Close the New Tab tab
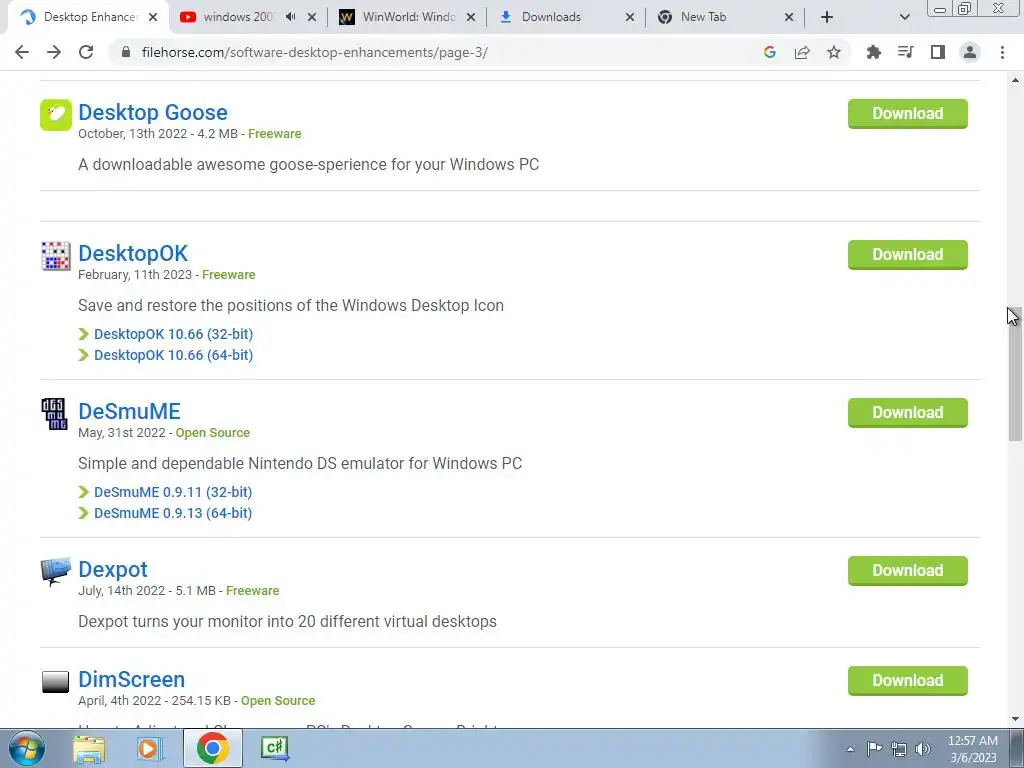1024x768 pixels. click(789, 17)
